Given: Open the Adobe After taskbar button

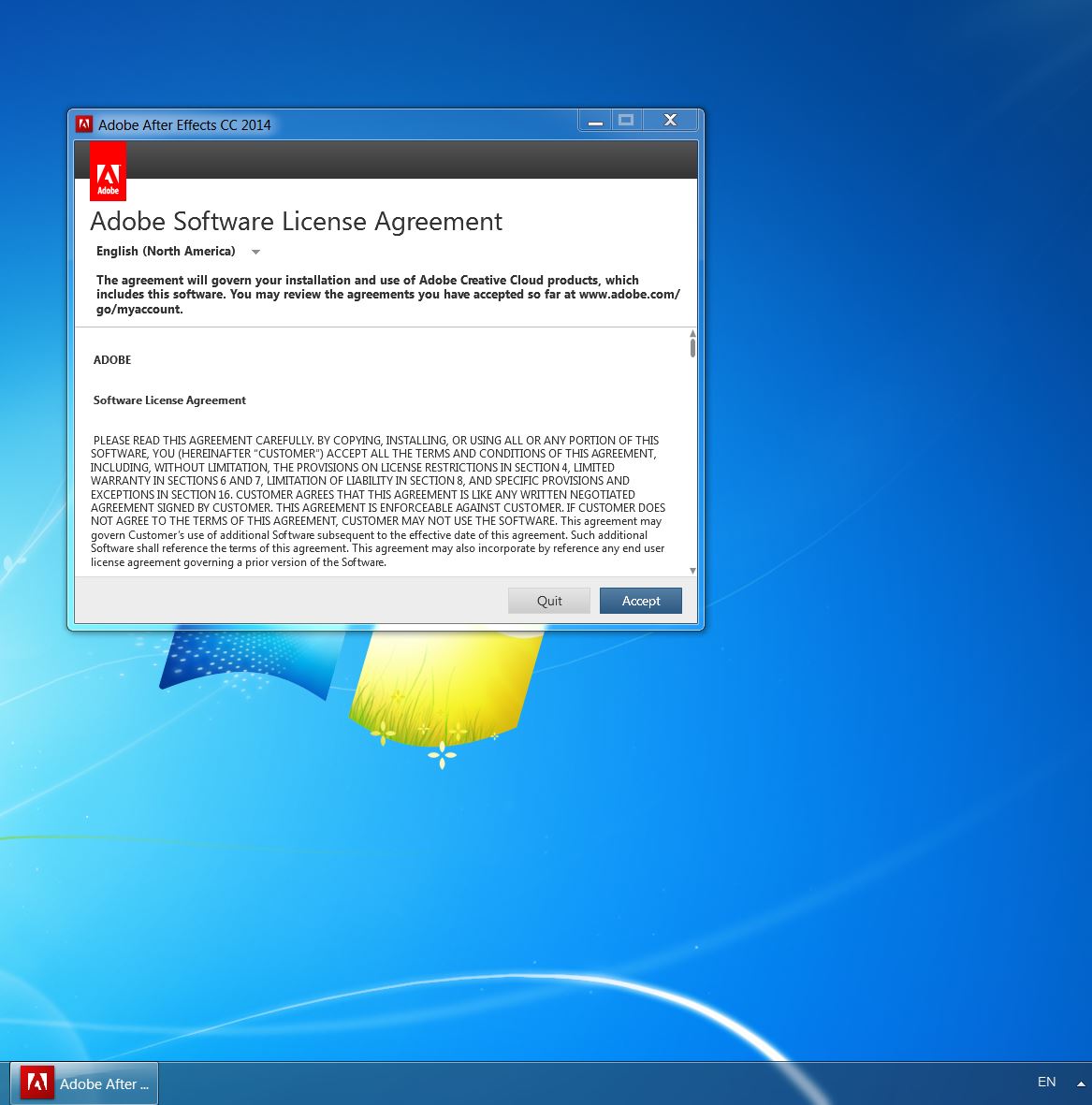Looking at the screenshot, I should coord(84,1083).
